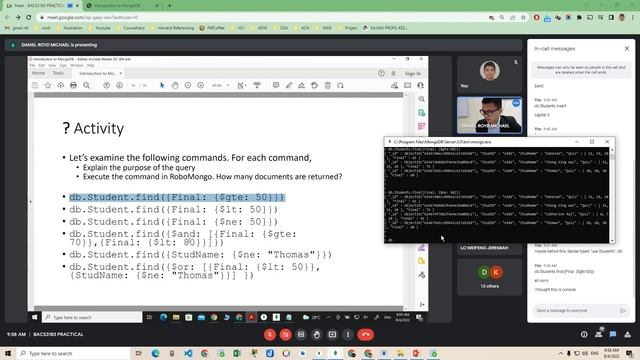Bookmark this page star icon
640x360 pixels.
pos(523,18)
